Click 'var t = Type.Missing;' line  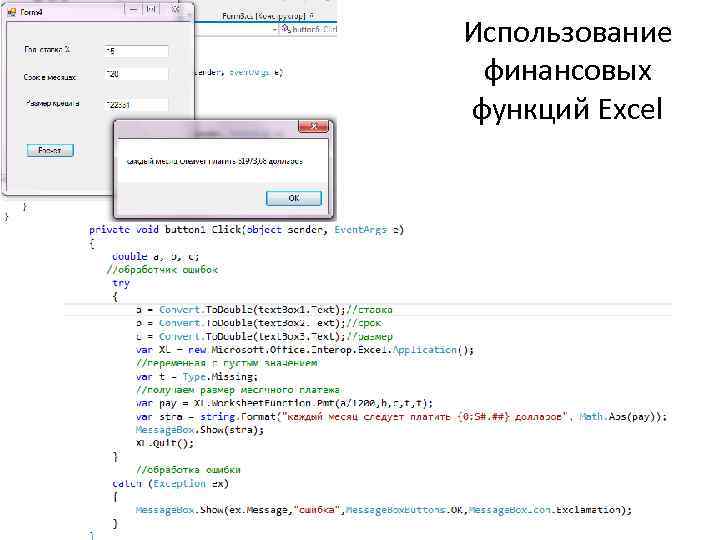(x=197, y=377)
